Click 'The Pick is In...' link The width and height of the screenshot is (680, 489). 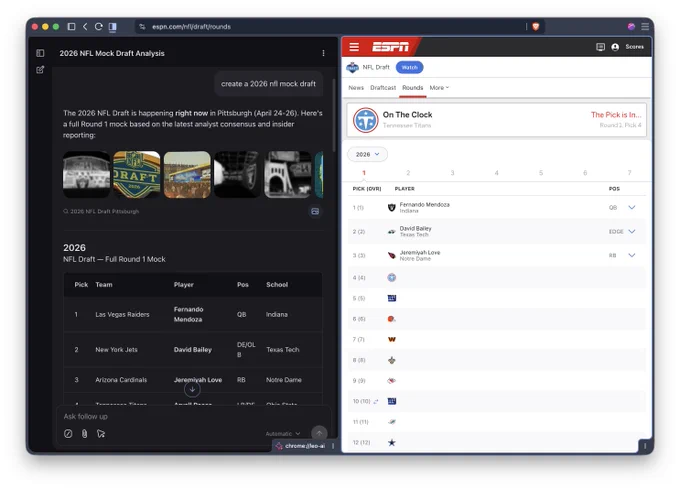(x=616, y=114)
